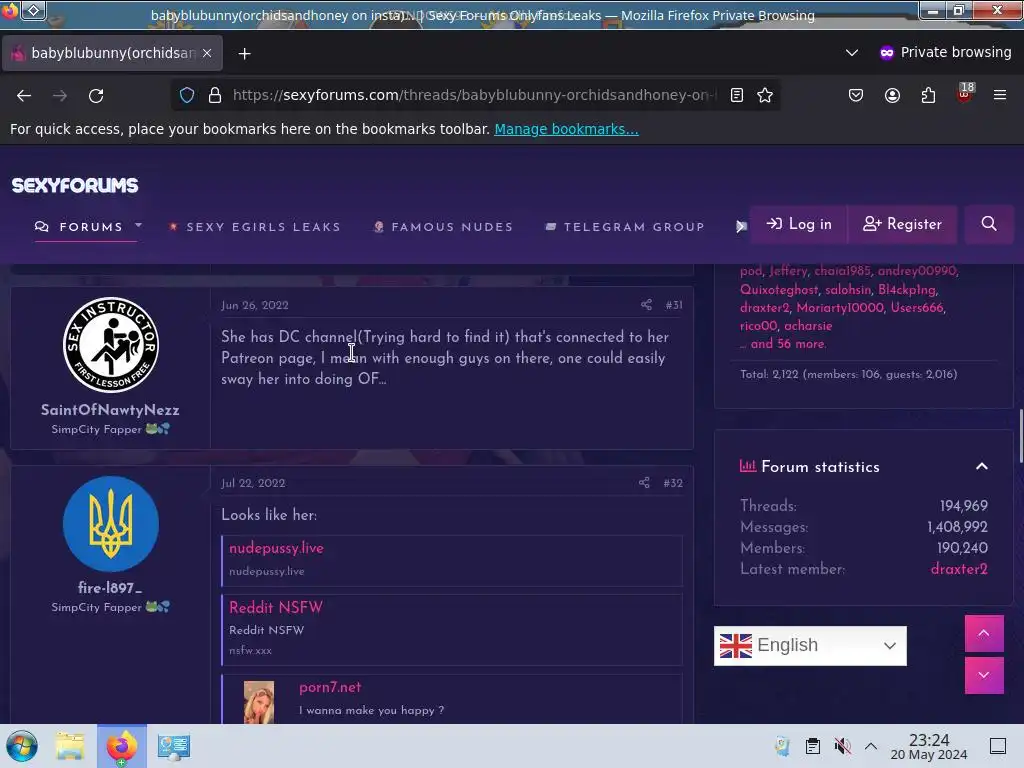Share post #31 via share icon
The height and width of the screenshot is (768, 1024).
[646, 304]
